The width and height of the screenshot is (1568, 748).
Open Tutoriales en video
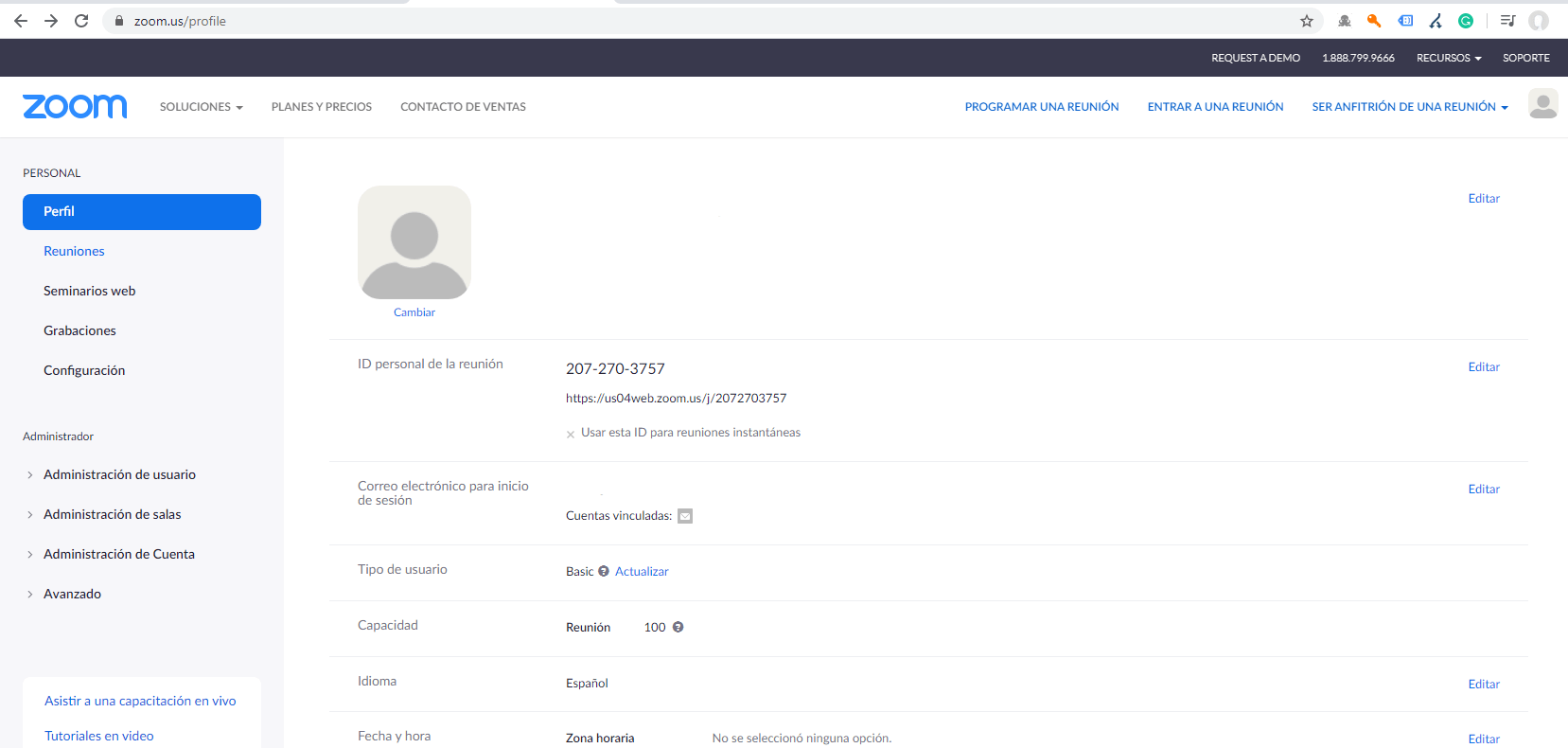coord(99,736)
